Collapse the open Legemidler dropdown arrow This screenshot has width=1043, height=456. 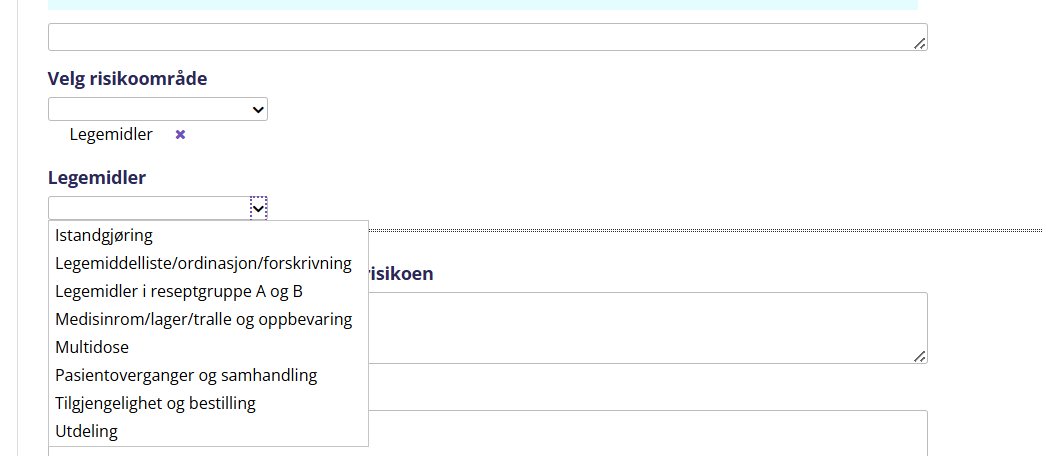258,207
